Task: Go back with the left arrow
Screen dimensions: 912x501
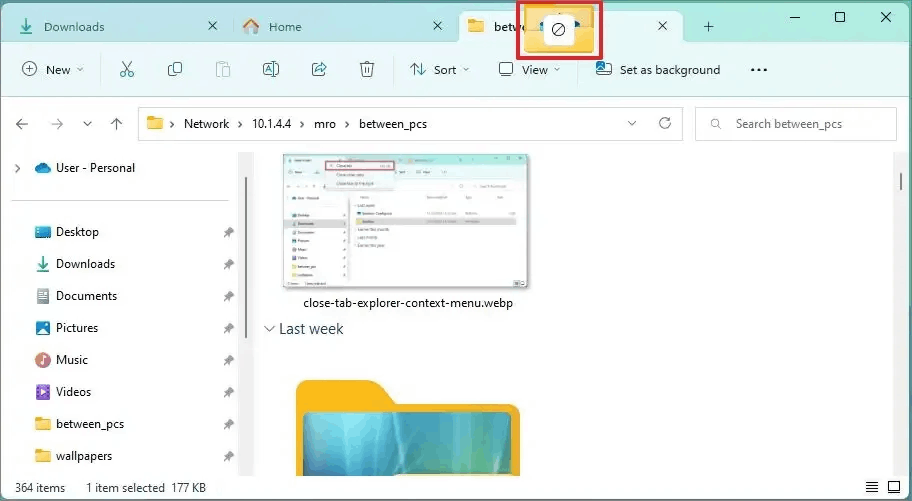Action: pyautogui.click(x=22, y=124)
